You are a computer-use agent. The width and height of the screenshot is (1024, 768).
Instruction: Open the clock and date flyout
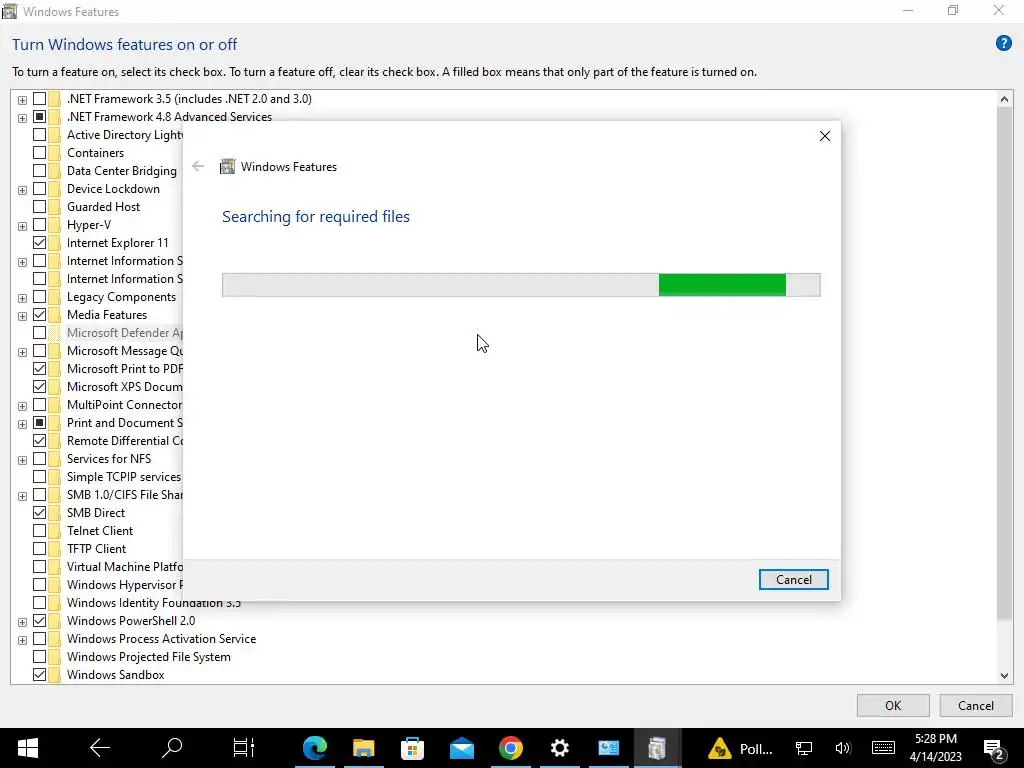pos(935,748)
